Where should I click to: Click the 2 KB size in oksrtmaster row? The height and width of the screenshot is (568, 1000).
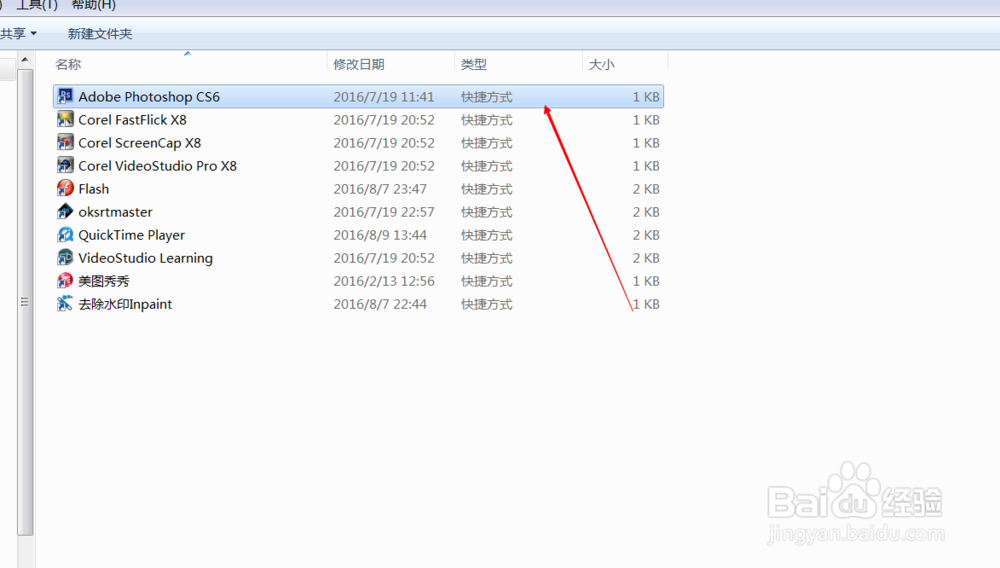[646, 212]
